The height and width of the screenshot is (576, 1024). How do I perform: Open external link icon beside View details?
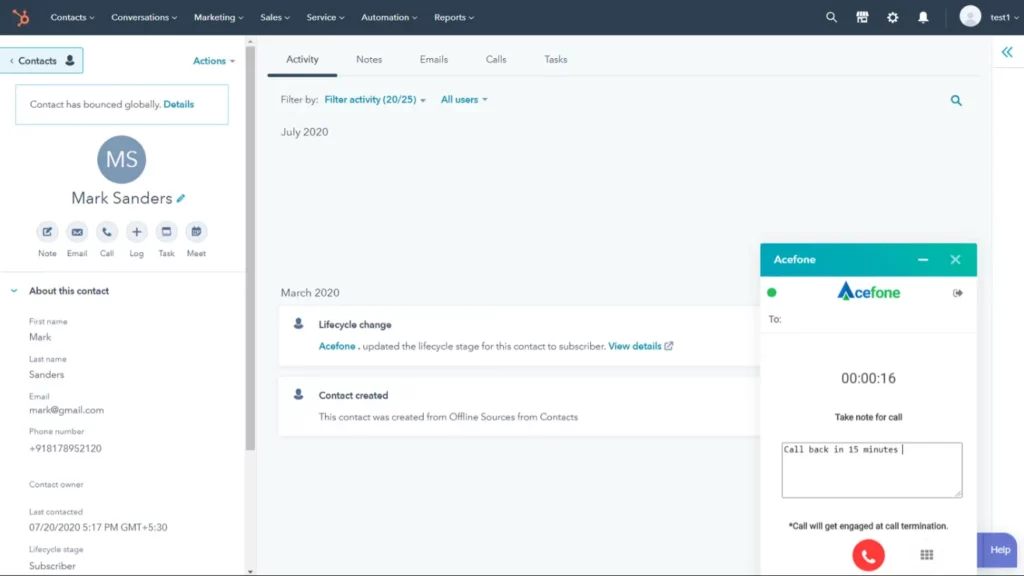669,346
